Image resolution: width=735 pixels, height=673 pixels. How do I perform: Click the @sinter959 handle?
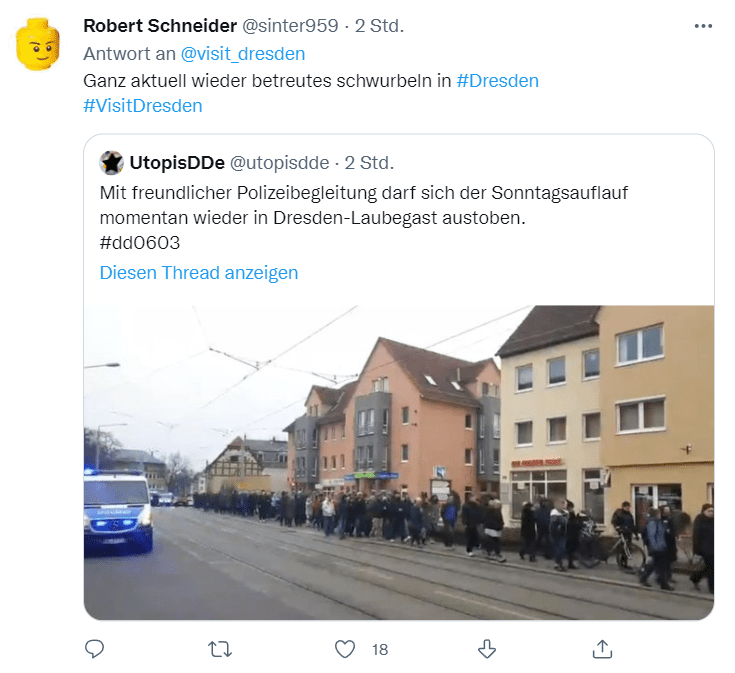click(x=290, y=26)
